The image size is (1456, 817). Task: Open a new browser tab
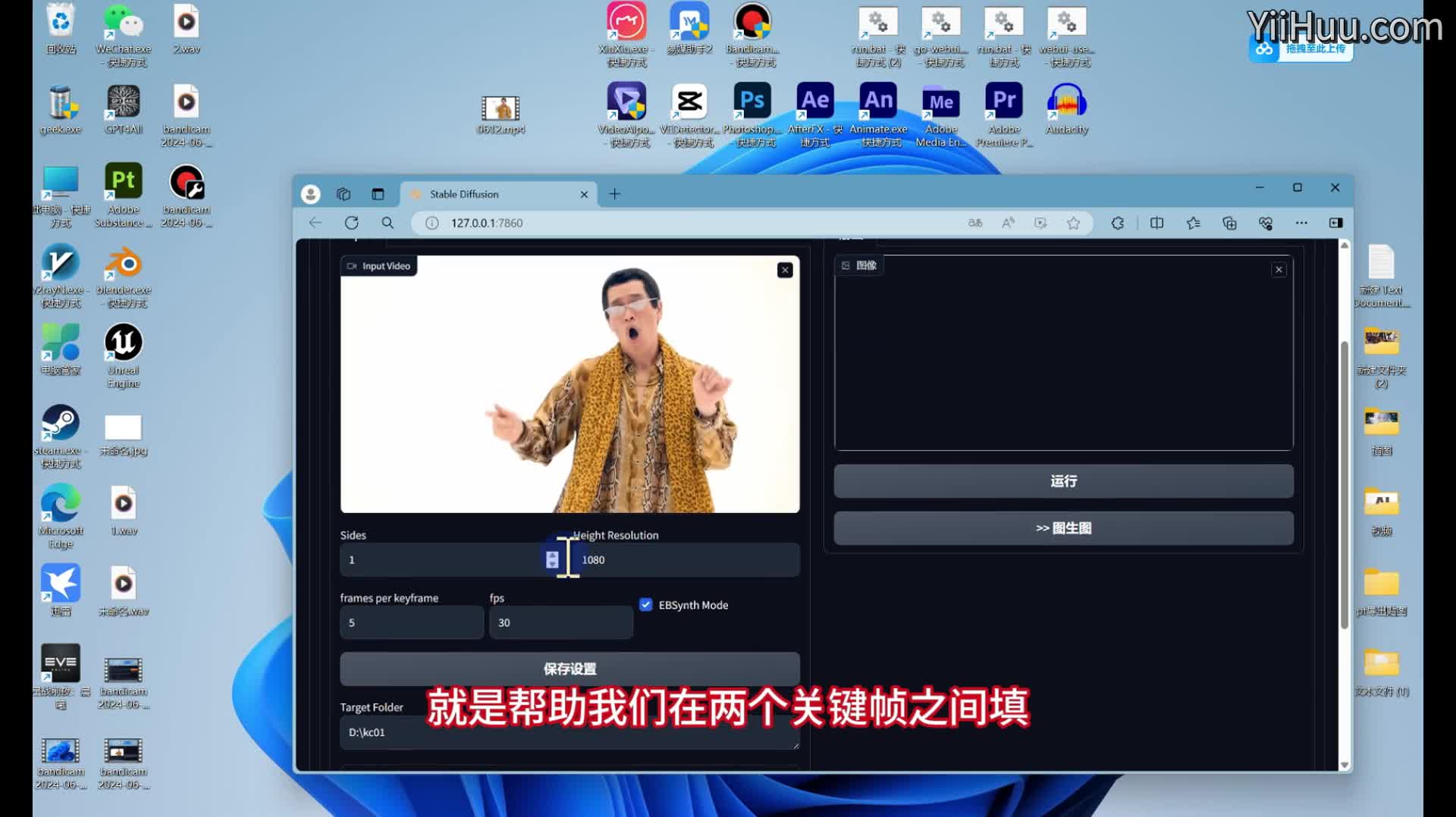[614, 194]
